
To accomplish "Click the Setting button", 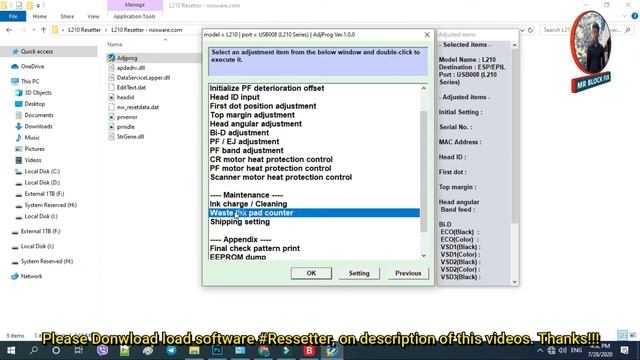I will click(359, 273).
